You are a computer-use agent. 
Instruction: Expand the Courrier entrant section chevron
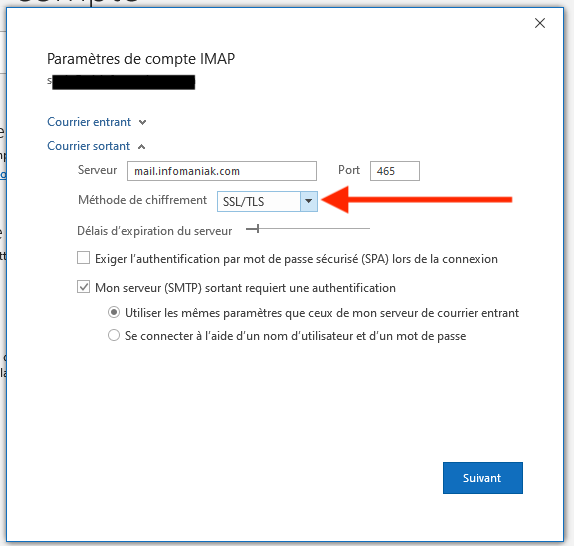142,123
